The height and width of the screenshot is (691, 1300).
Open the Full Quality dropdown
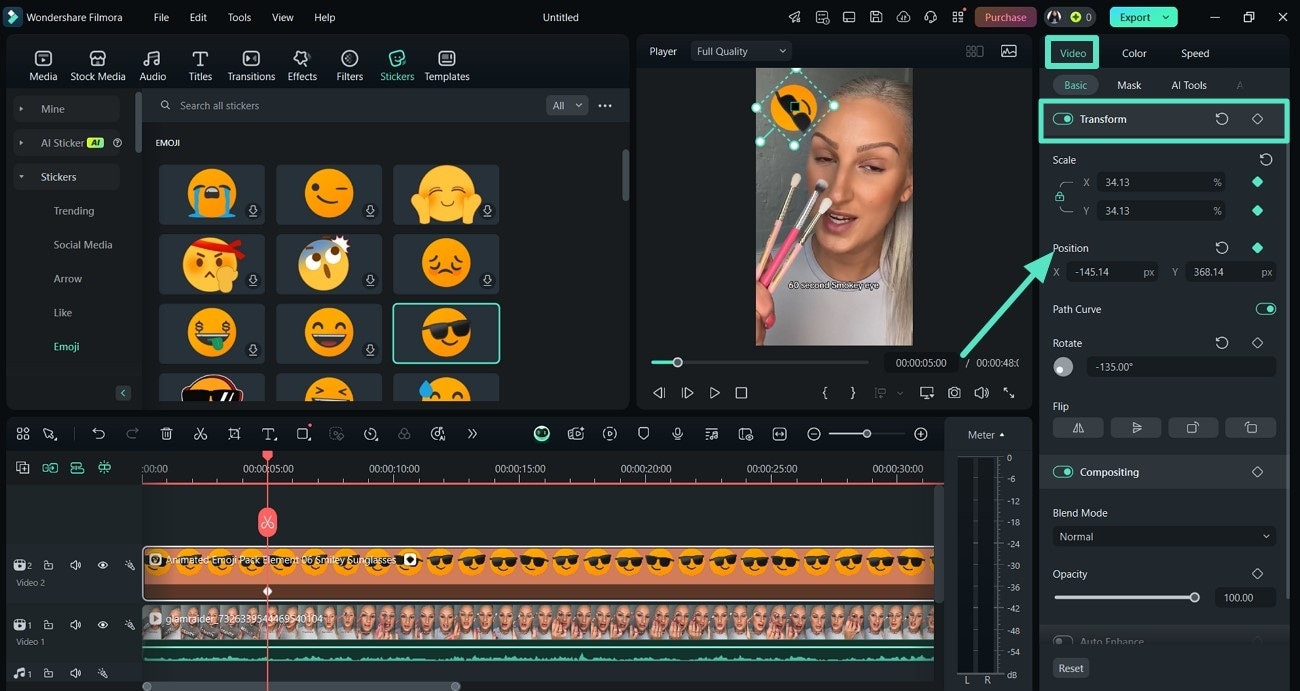(741, 51)
